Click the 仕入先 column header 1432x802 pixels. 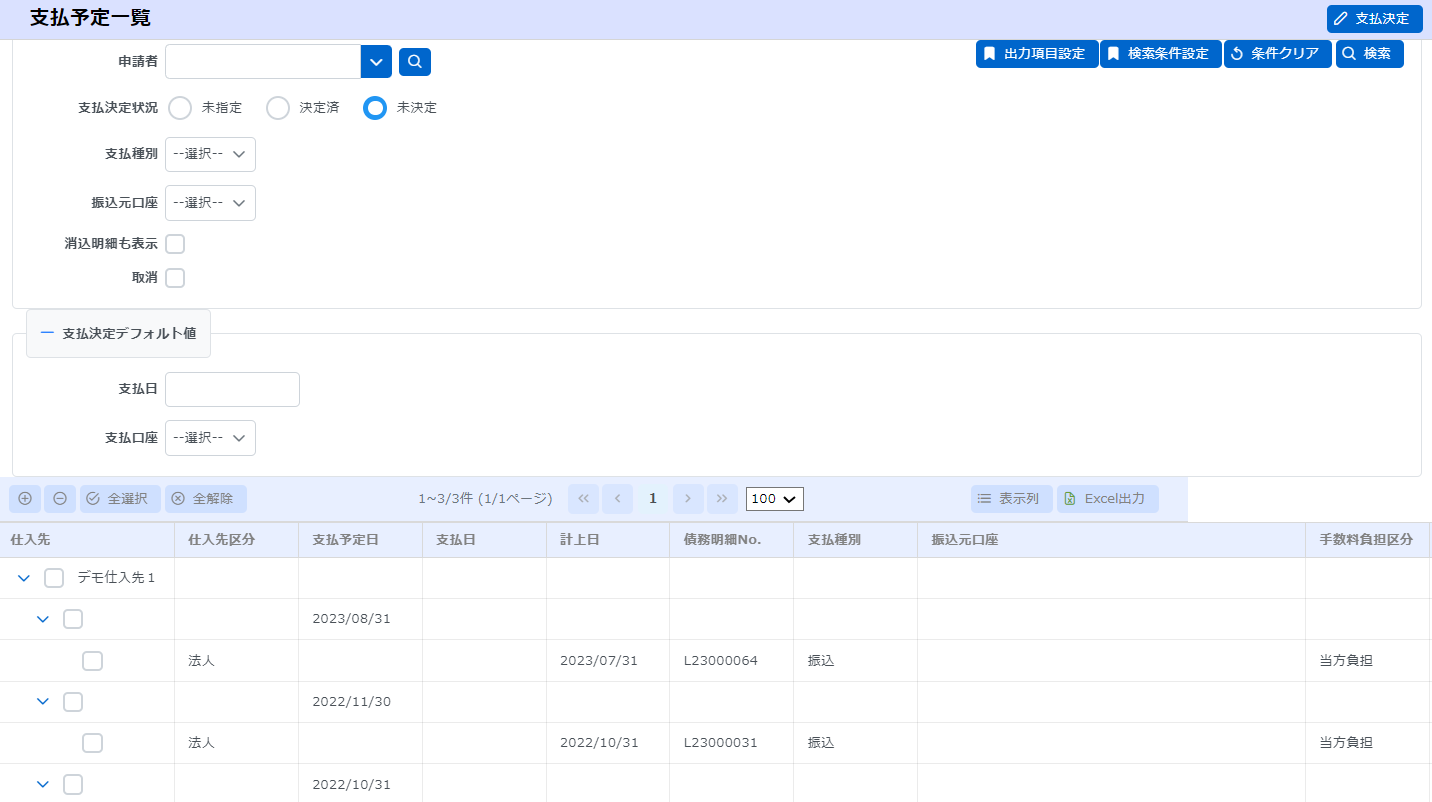87,540
